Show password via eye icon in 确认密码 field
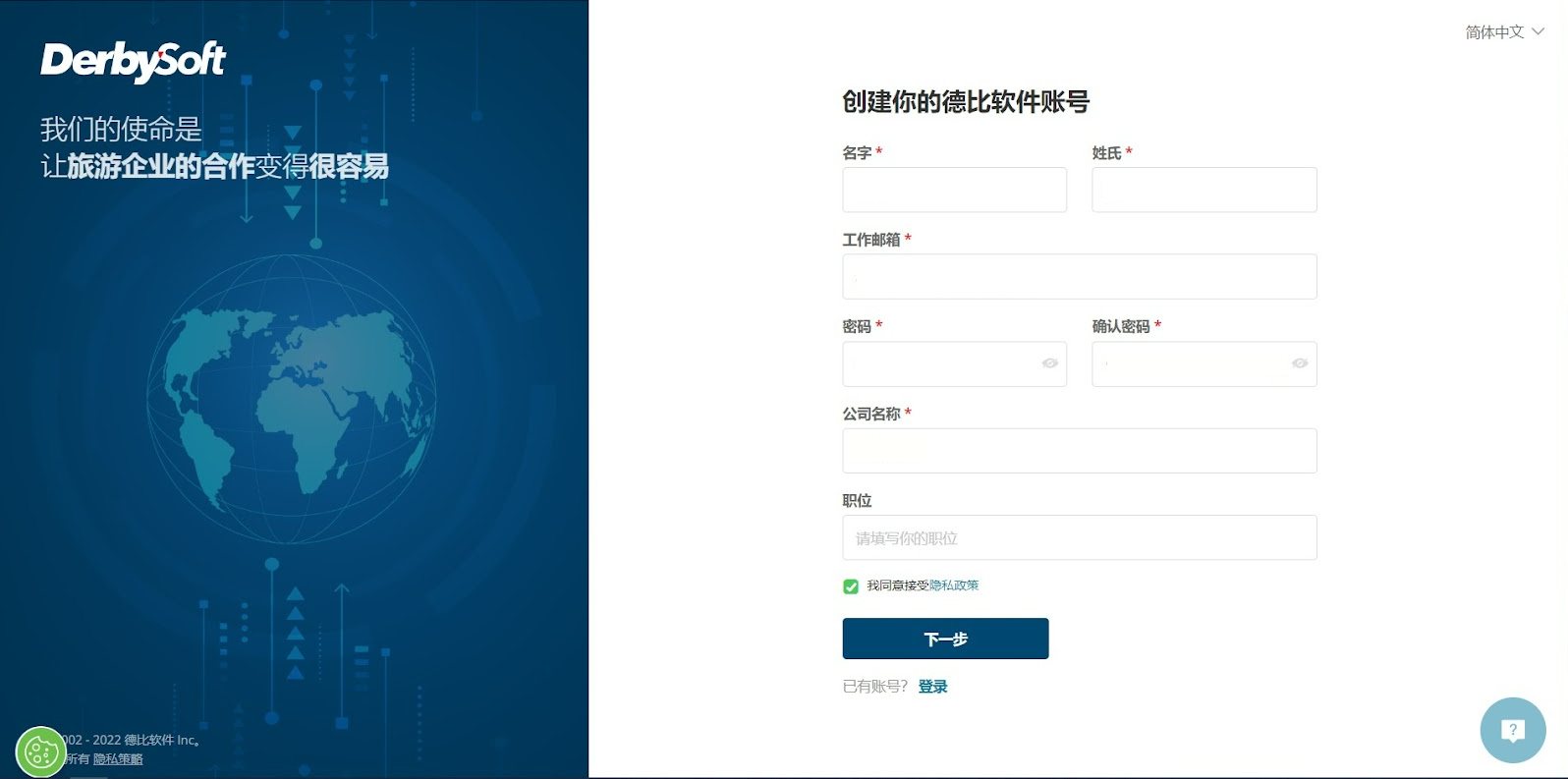This screenshot has height=779, width=1568. pos(1299,363)
